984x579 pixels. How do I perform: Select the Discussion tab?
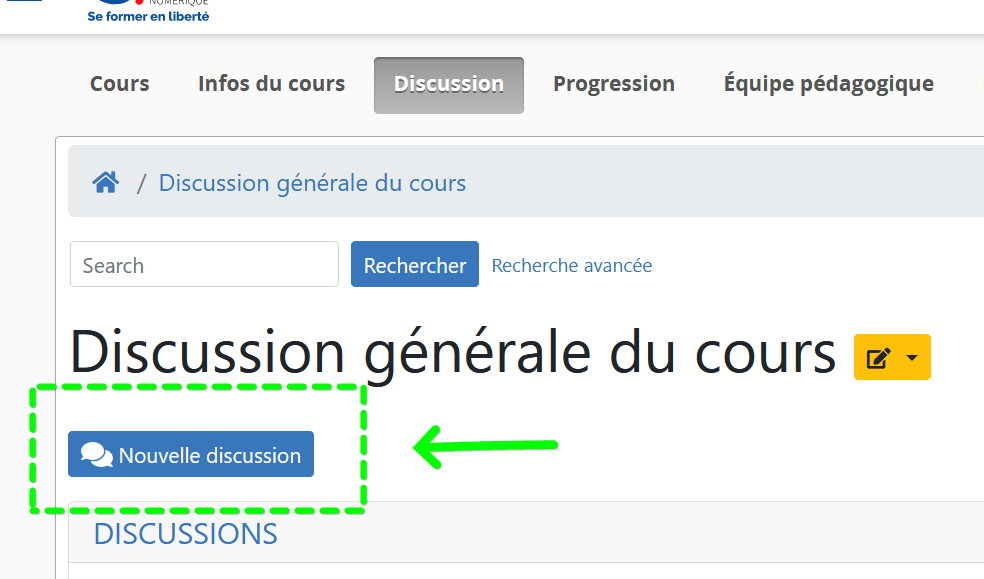click(448, 84)
